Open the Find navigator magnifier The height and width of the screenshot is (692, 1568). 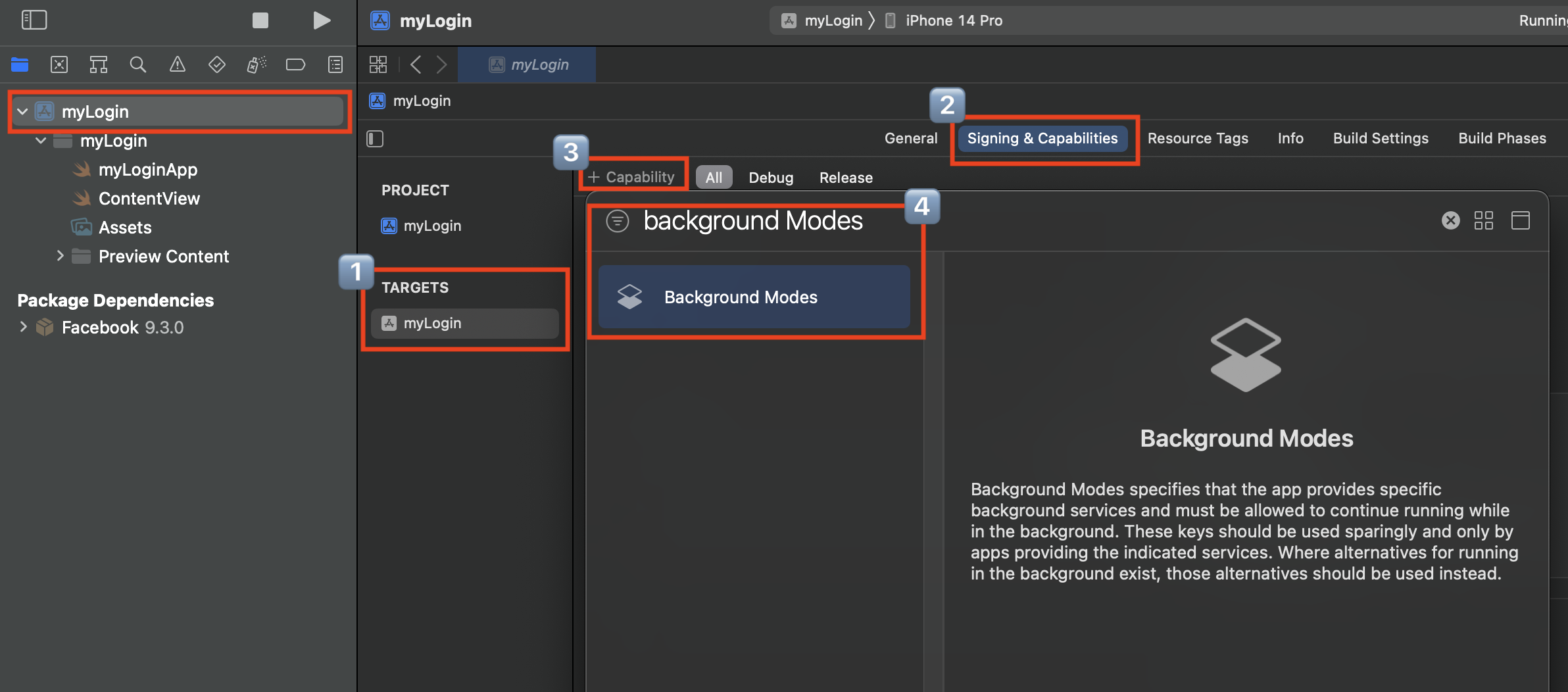pyautogui.click(x=138, y=64)
